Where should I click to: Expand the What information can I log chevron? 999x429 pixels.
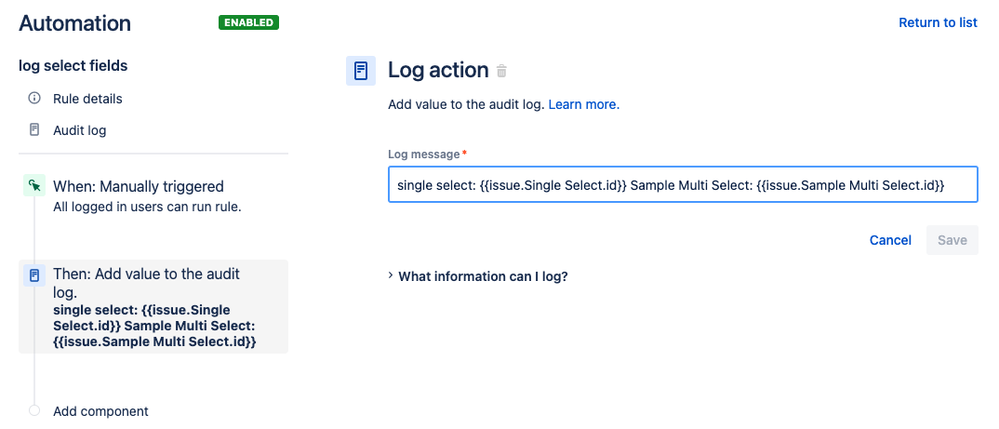391,277
